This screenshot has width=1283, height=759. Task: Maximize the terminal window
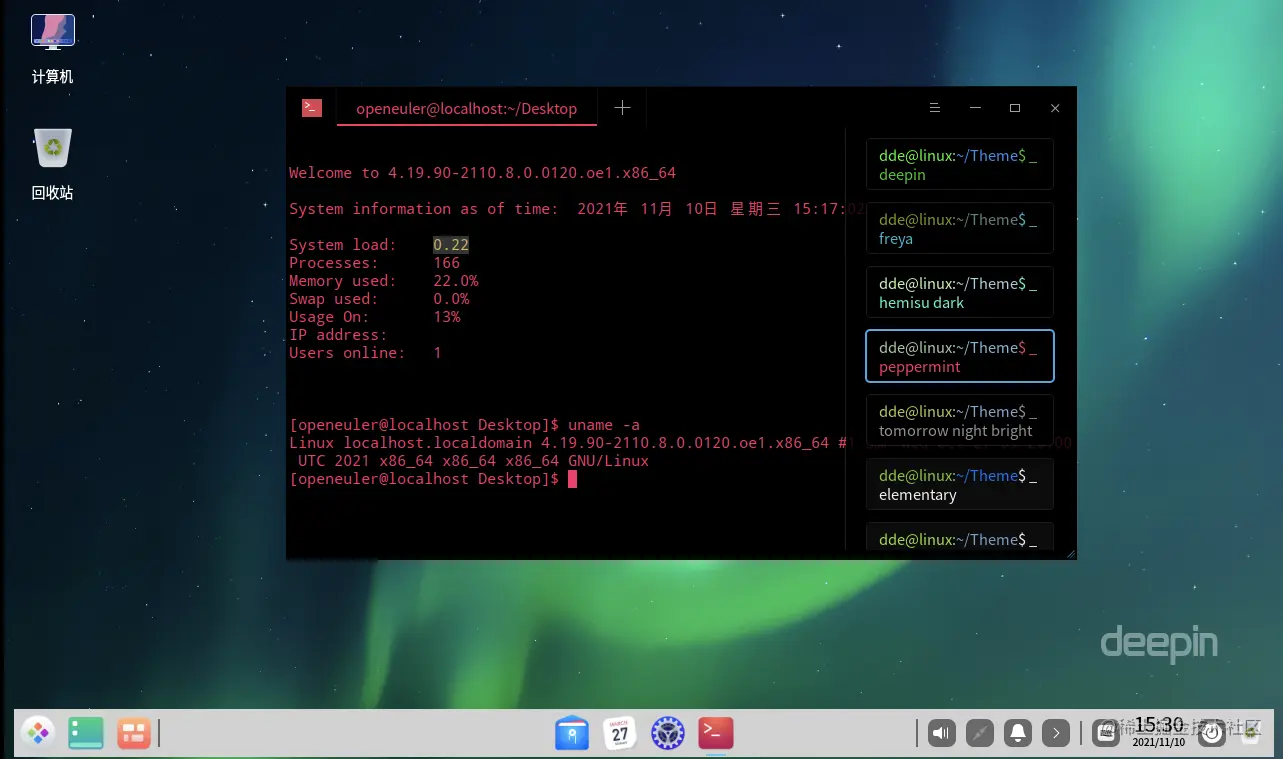[1015, 108]
